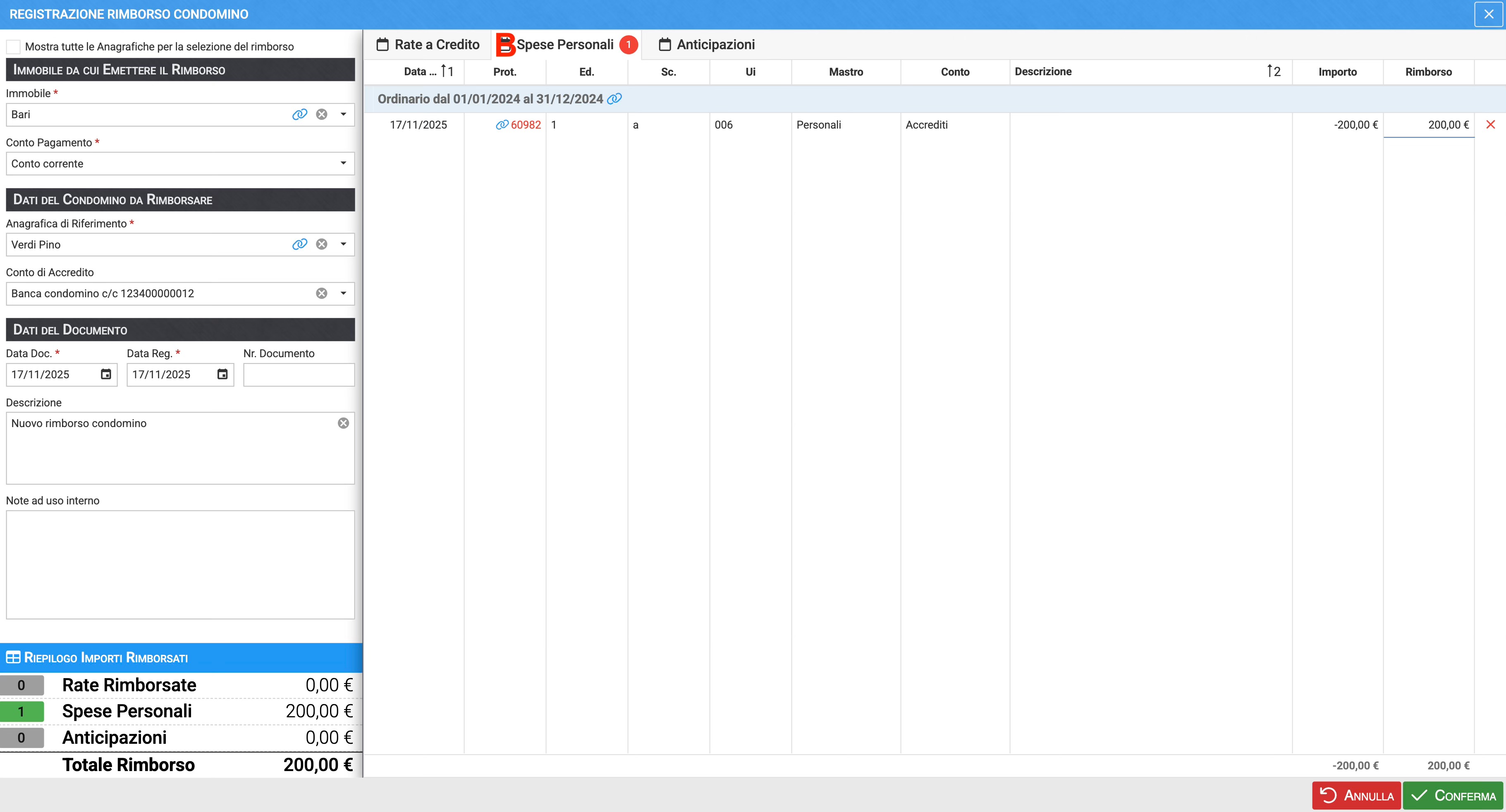Clear the Immobile Bari field
Viewport: 1506px width, 812px height.
322,115
